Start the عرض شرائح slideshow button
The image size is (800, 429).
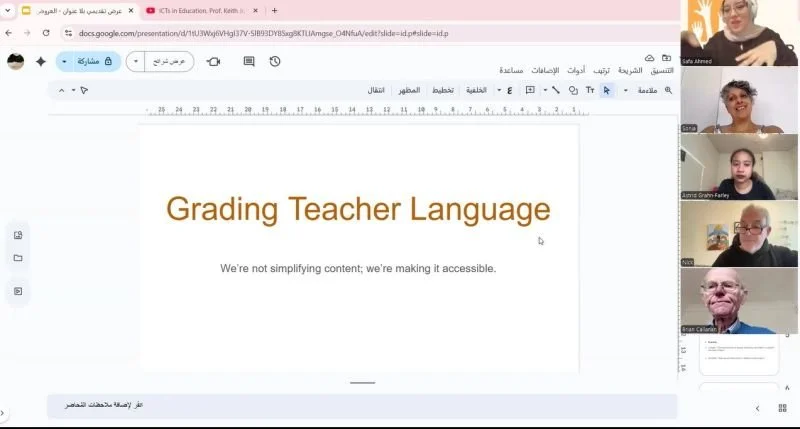click(x=169, y=61)
